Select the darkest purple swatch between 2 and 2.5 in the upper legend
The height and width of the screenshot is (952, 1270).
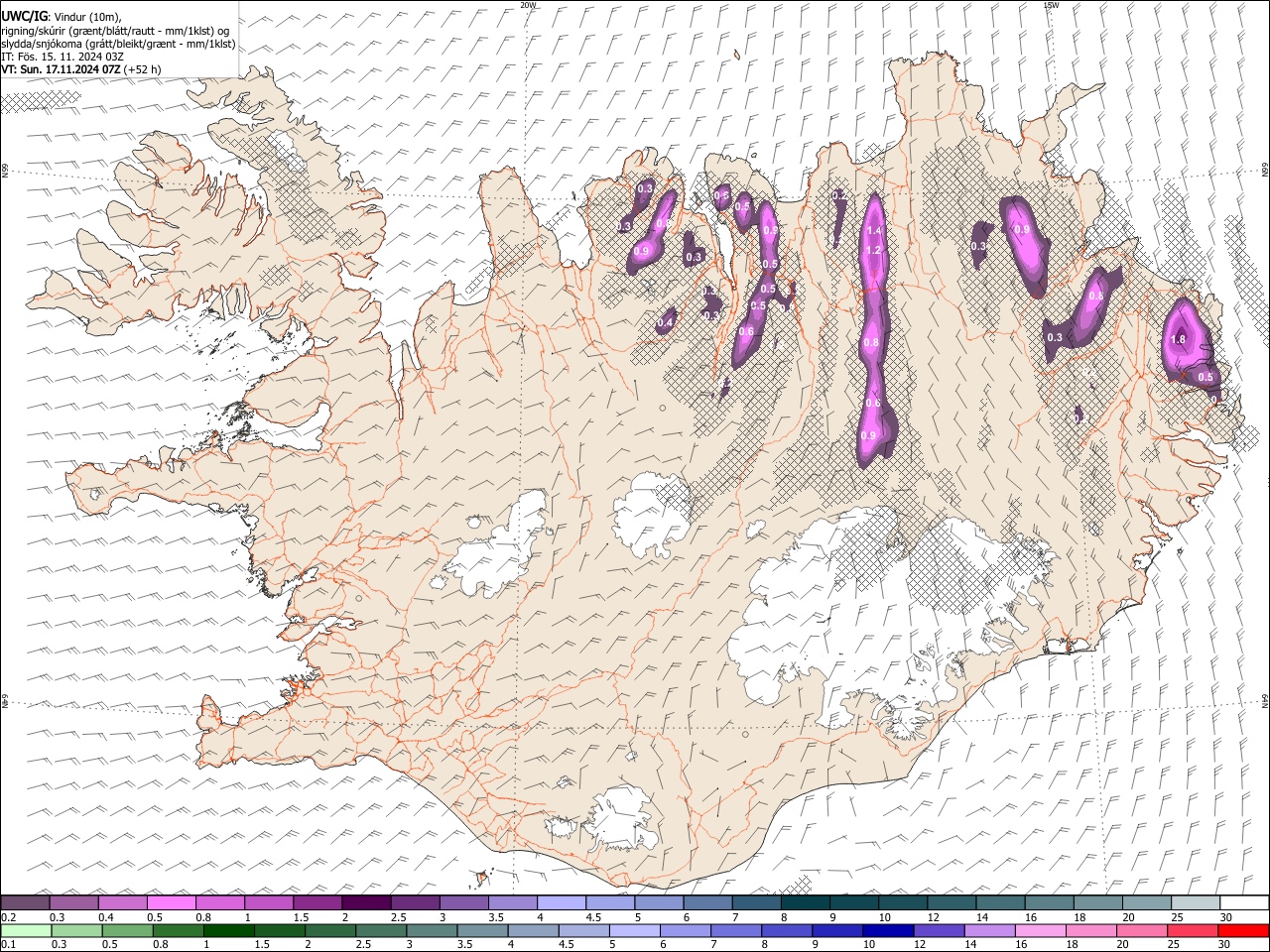[x=366, y=903]
